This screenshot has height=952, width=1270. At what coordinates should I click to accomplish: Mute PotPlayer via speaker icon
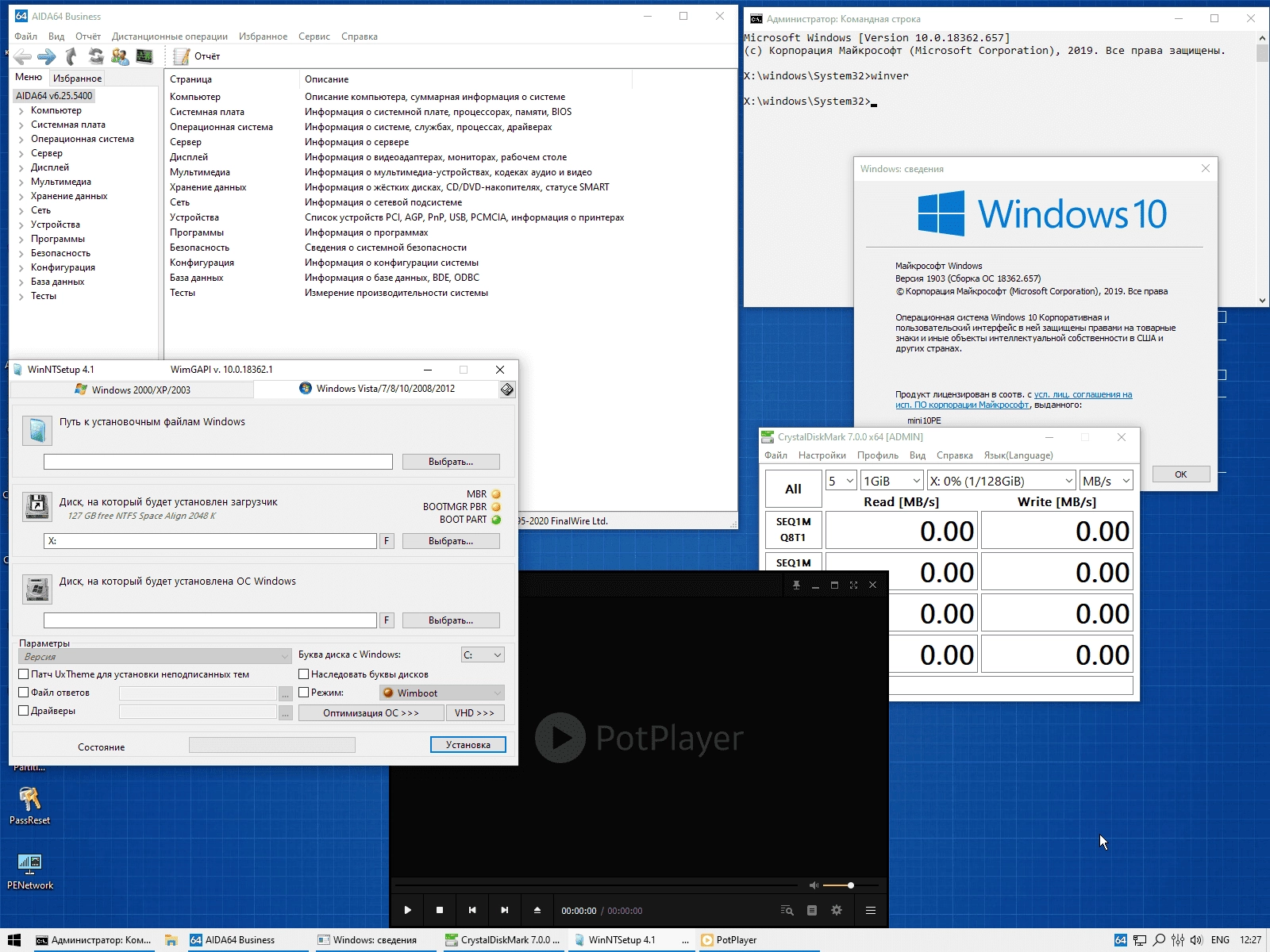(x=814, y=885)
